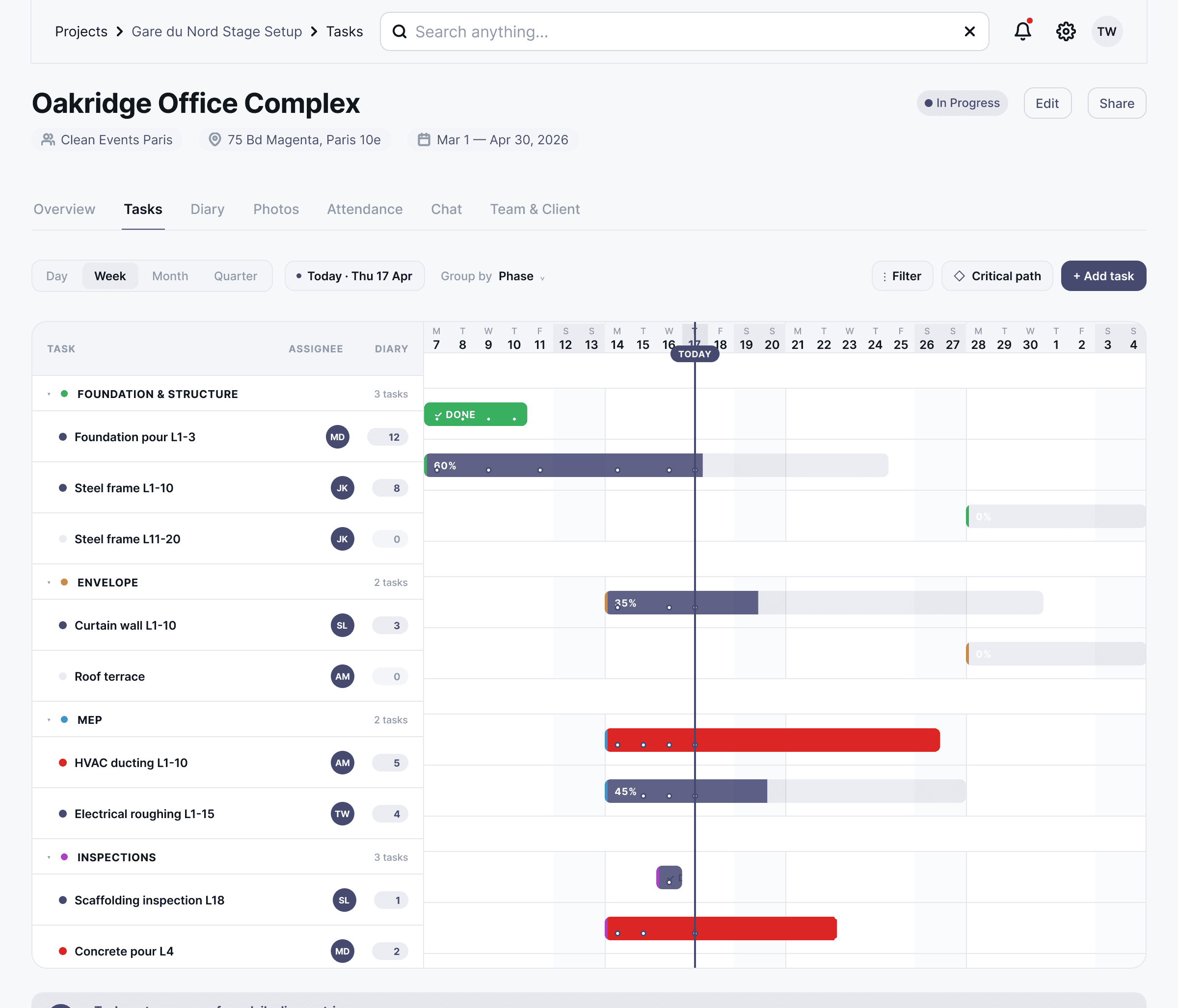Click the 45% Electrical roughing progress bar
This screenshot has width=1178, height=1008.
(x=785, y=792)
